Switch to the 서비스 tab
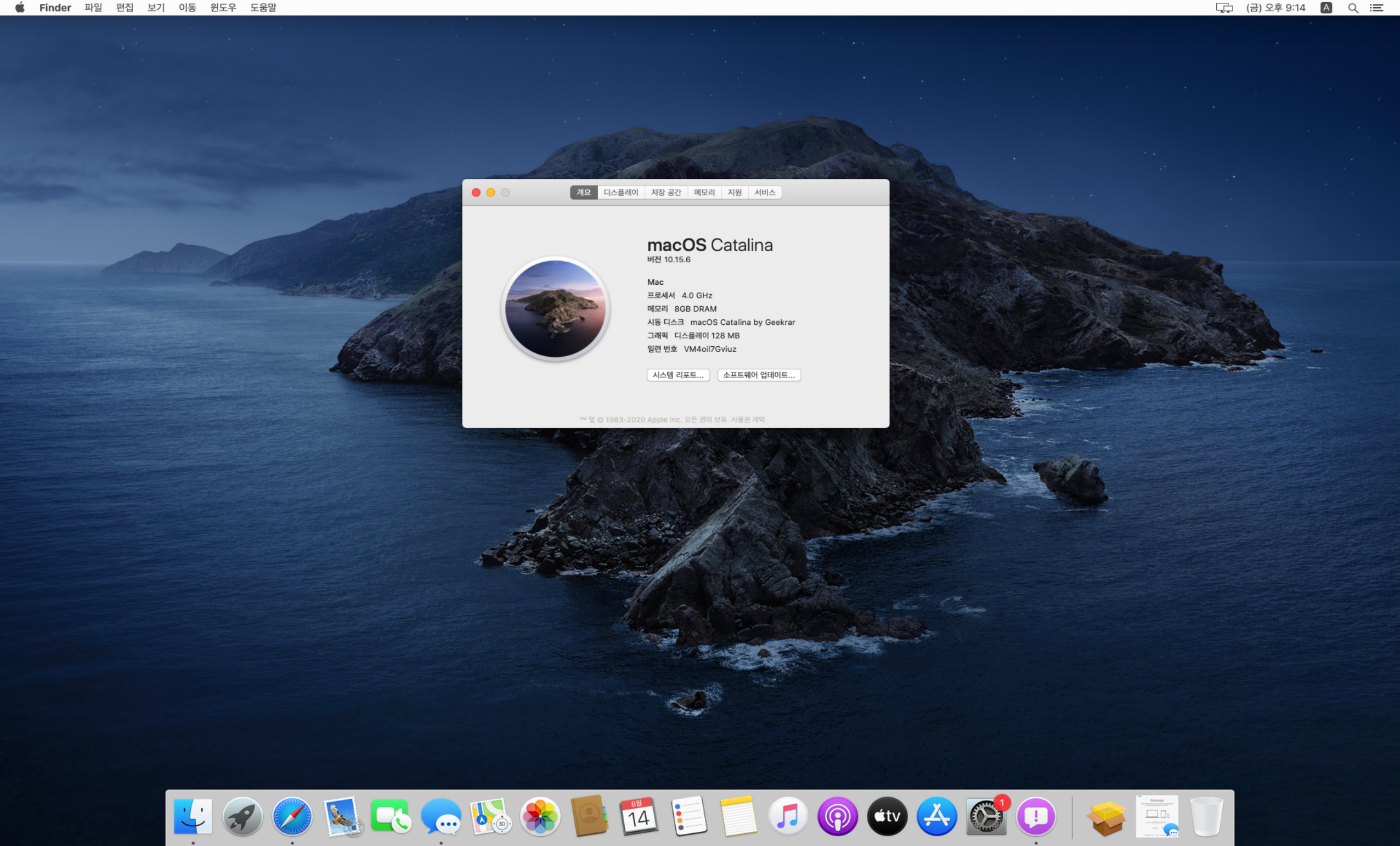Image resolution: width=1400 pixels, height=846 pixels. click(x=765, y=193)
